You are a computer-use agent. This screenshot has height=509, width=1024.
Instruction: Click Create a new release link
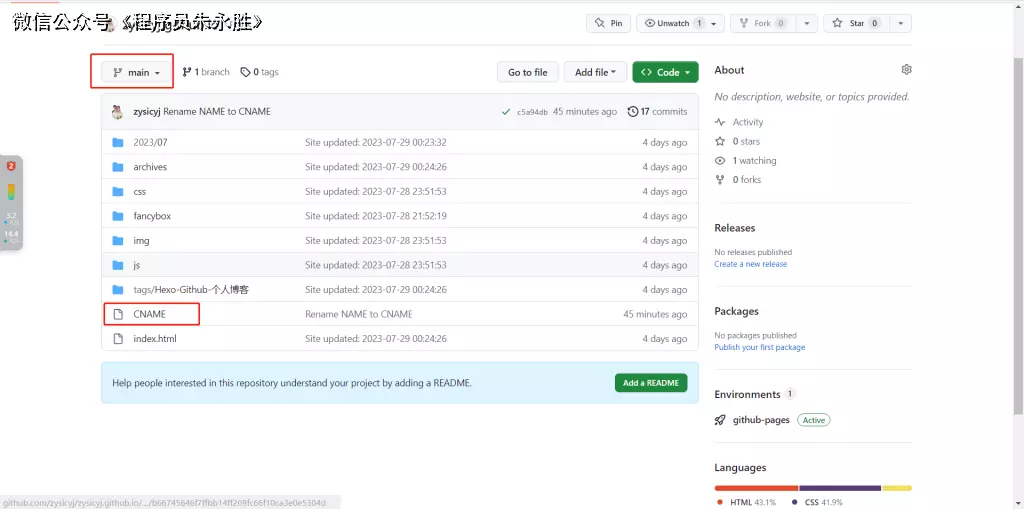(750, 264)
